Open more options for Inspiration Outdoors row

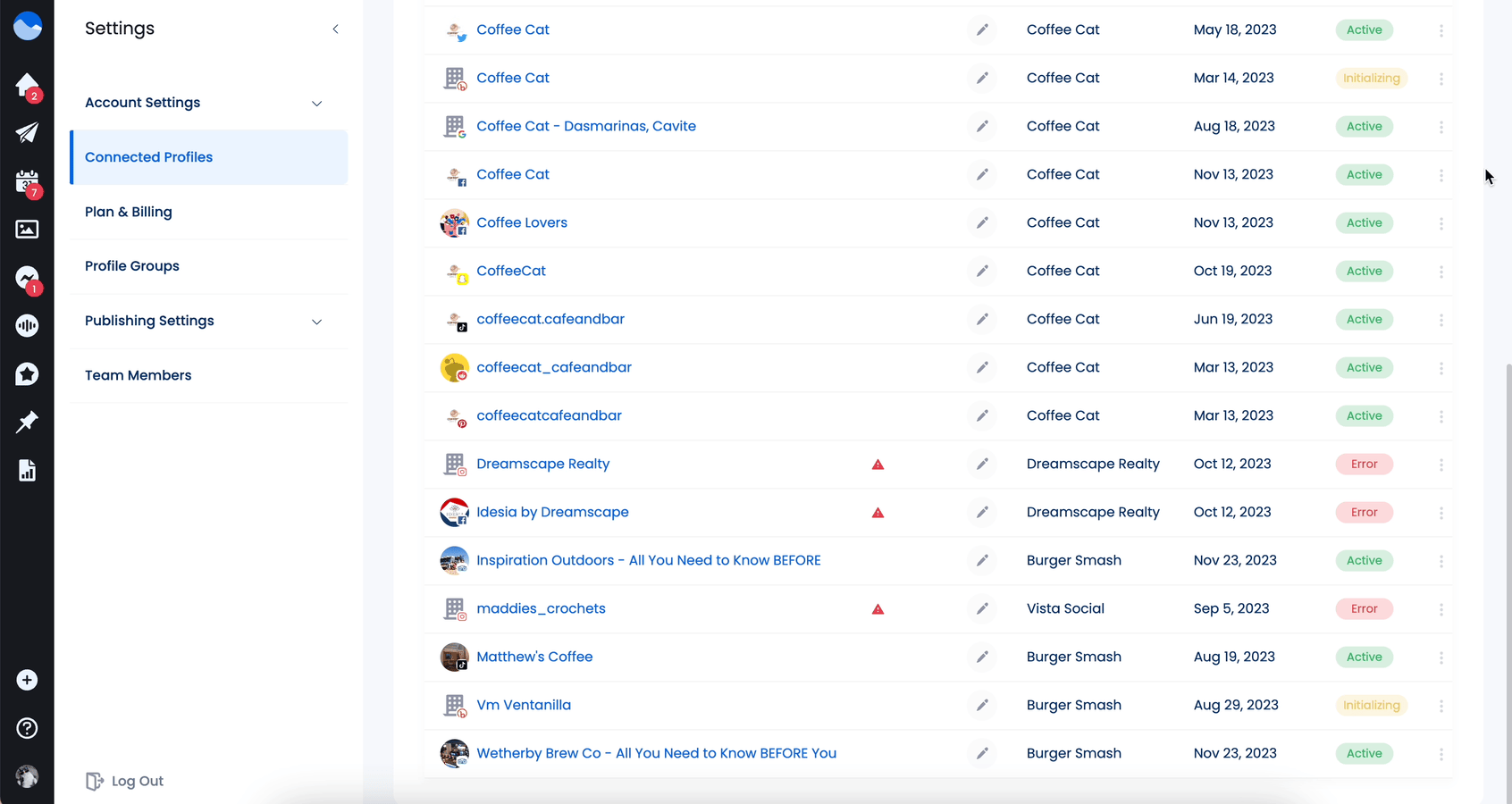(1441, 561)
